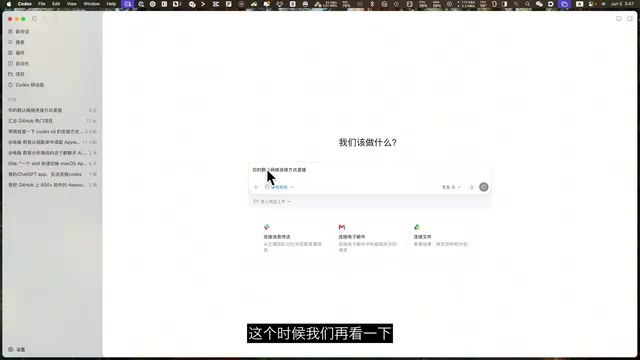This screenshot has height=360, width=640.
Task: Click the Spotlight magnifier in the menu bar
Action: pyautogui.click(x=527, y=4)
